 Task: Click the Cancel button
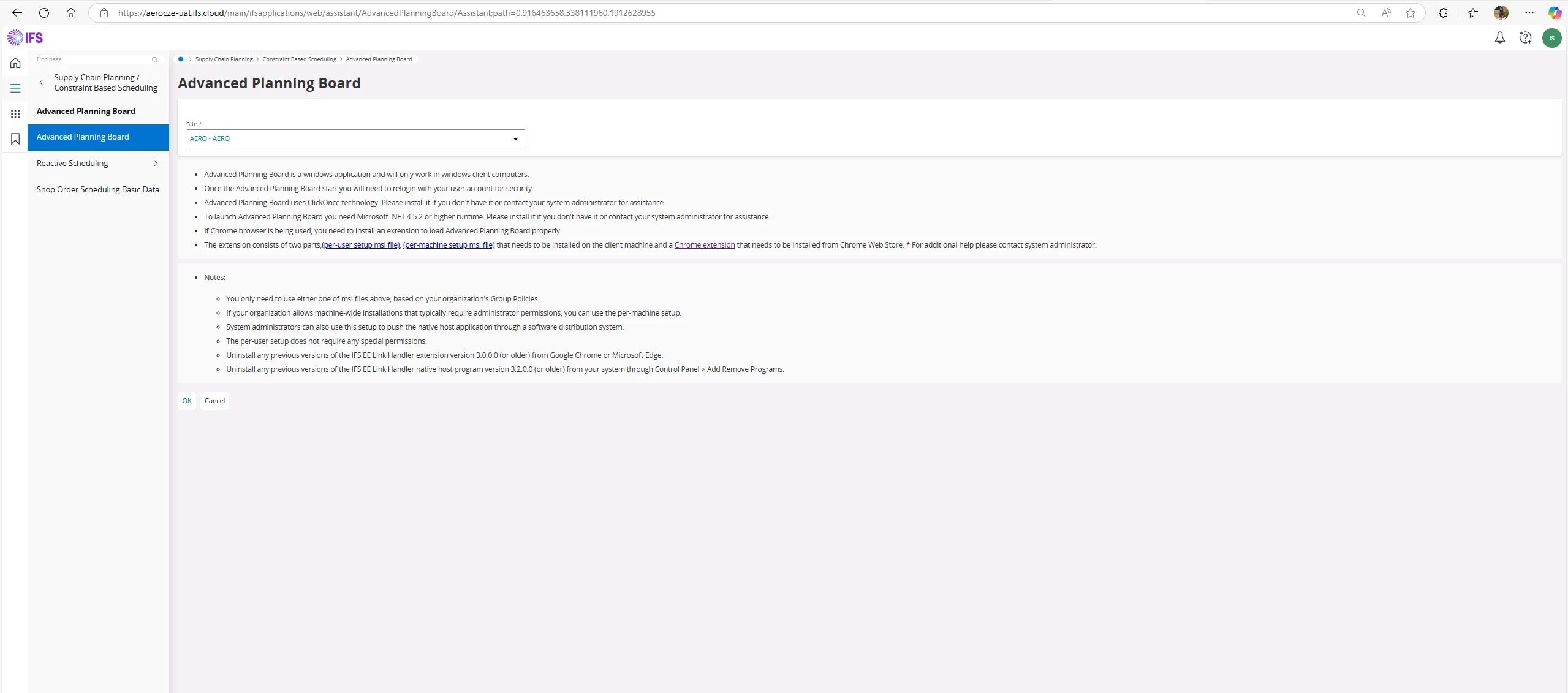point(214,401)
